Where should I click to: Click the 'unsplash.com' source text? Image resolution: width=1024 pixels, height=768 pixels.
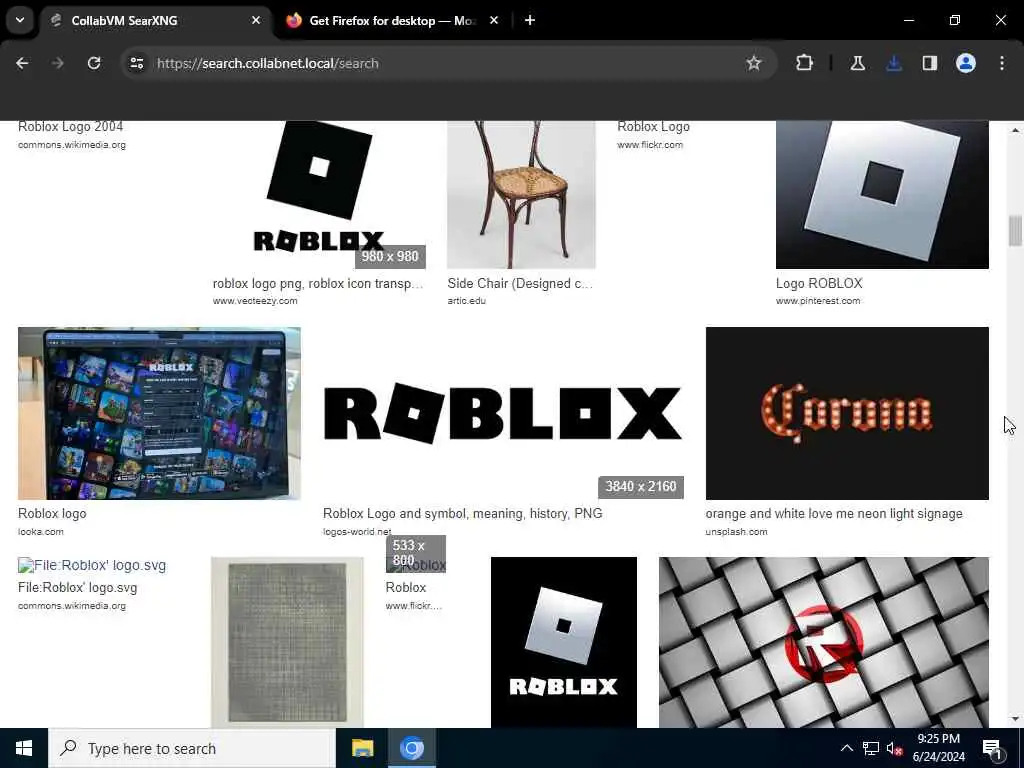pyautogui.click(x=736, y=532)
